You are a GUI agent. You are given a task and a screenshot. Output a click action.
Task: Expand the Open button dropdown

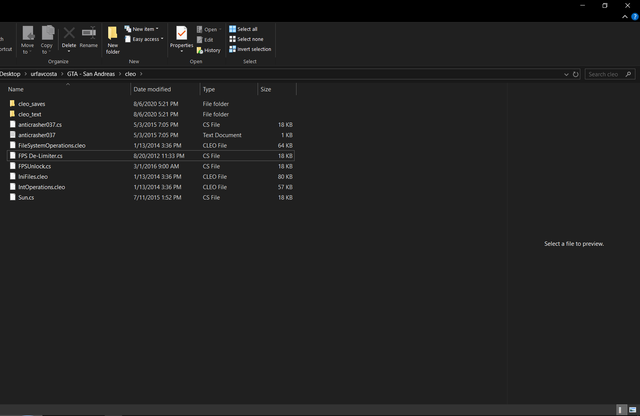click(220, 29)
